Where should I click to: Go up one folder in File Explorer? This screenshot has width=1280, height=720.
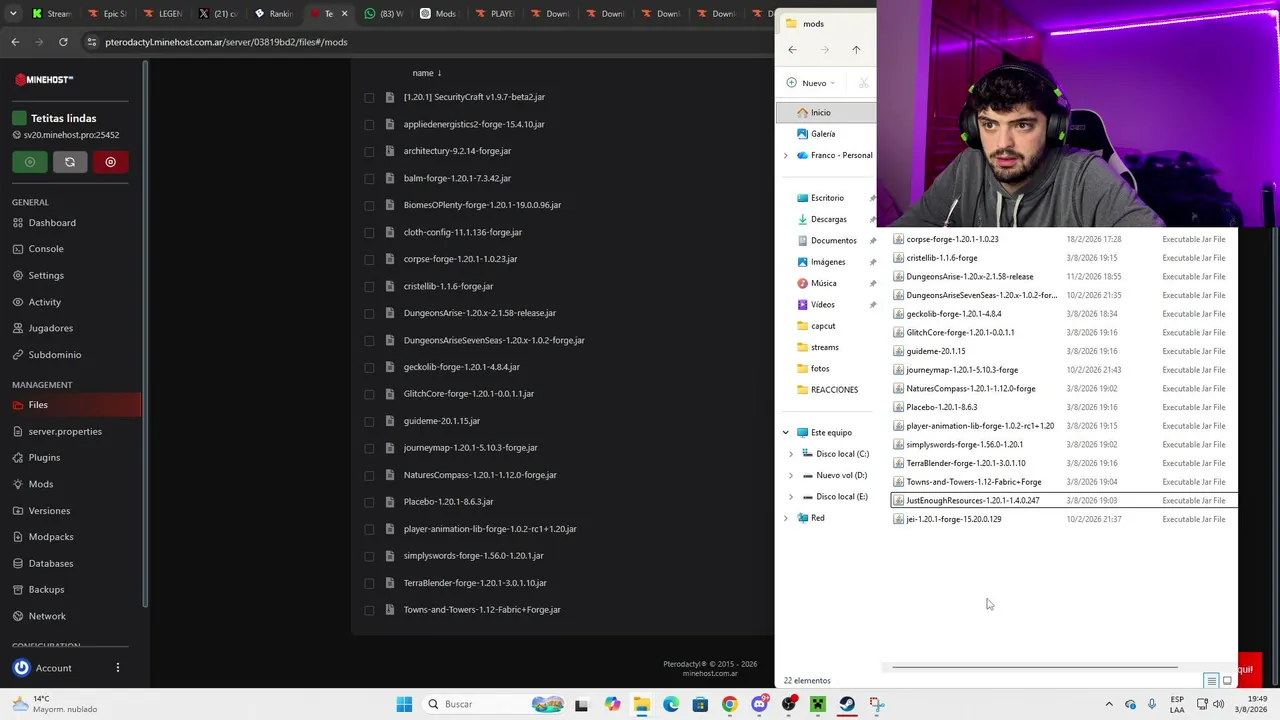pos(856,50)
